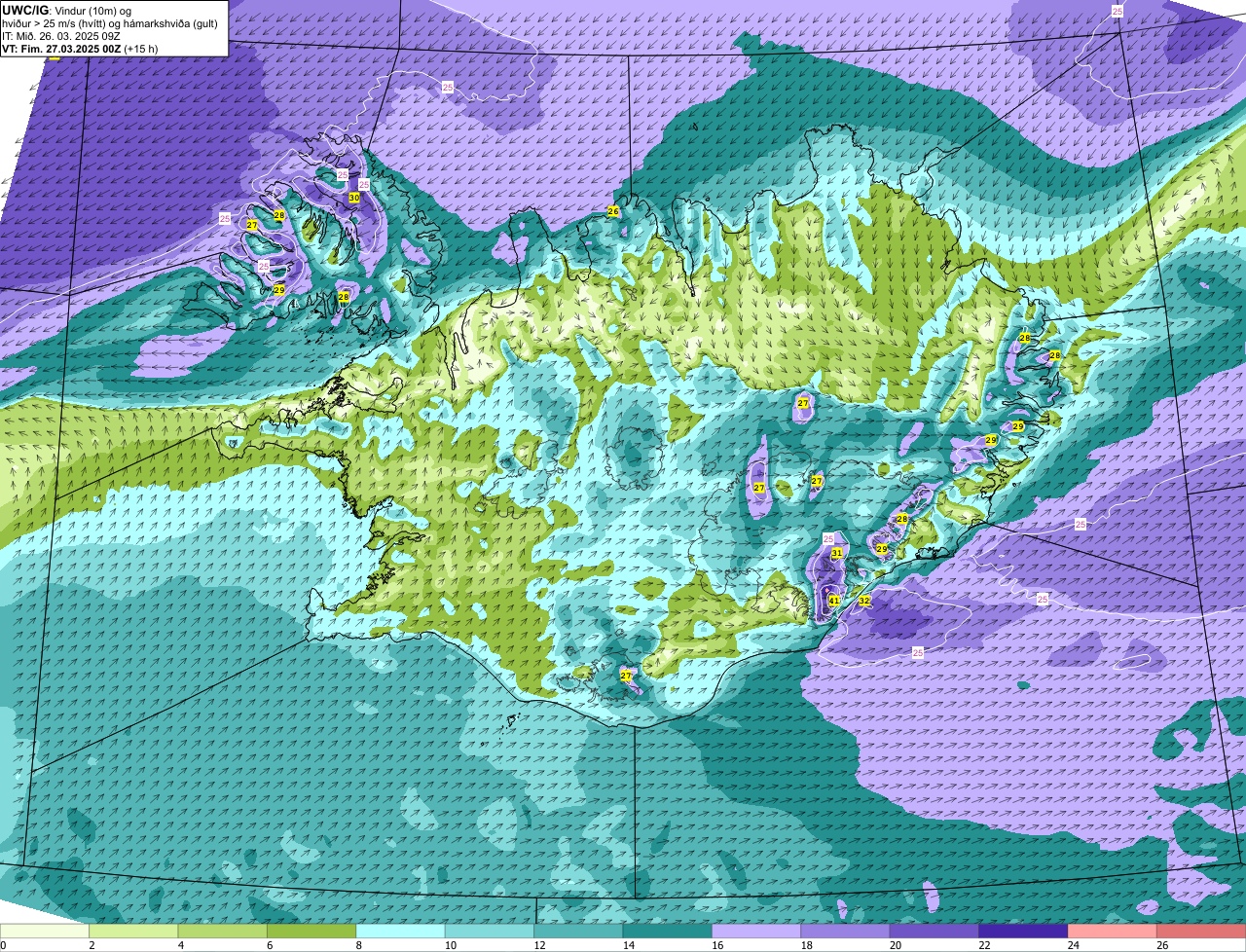Click the 14–16 m/s dark teal legend swatch
The height and width of the screenshot is (952, 1246).
(668, 931)
